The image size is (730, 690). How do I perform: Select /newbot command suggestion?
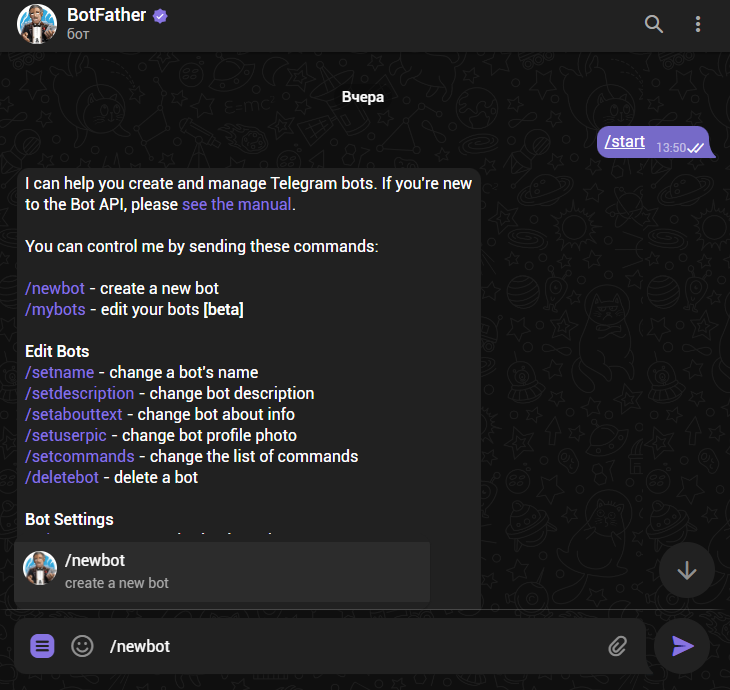coord(222,571)
